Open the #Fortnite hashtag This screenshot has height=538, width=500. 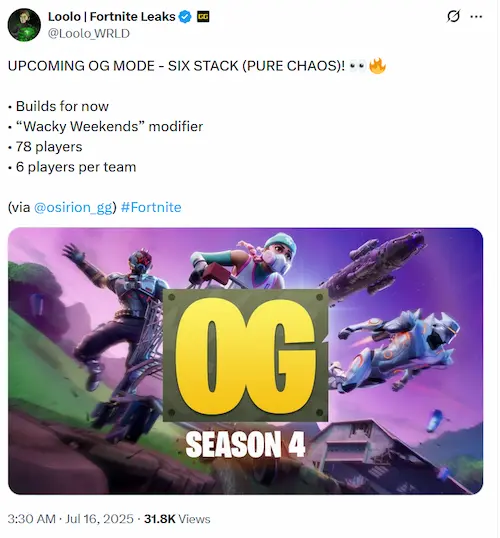coord(151,207)
